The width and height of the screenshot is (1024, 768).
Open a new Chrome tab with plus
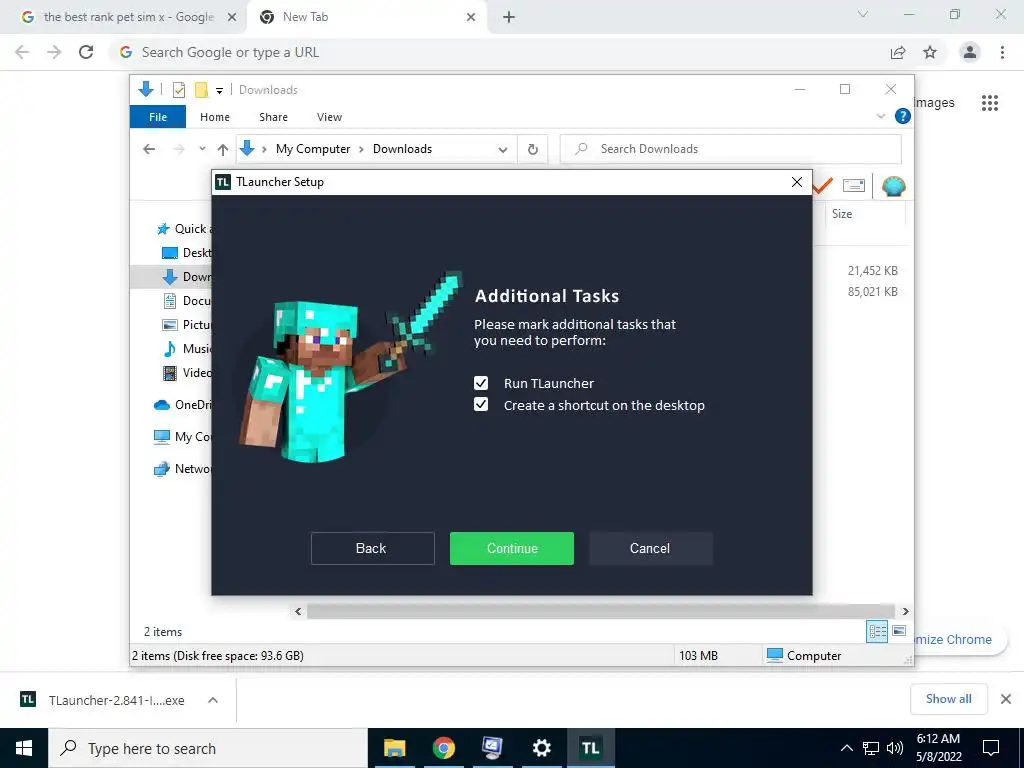coord(509,17)
